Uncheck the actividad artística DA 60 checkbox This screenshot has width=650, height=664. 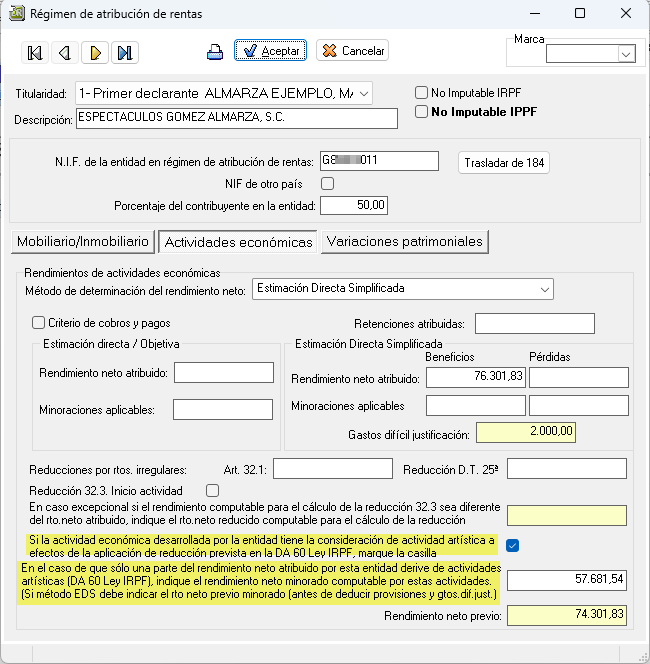(513, 545)
